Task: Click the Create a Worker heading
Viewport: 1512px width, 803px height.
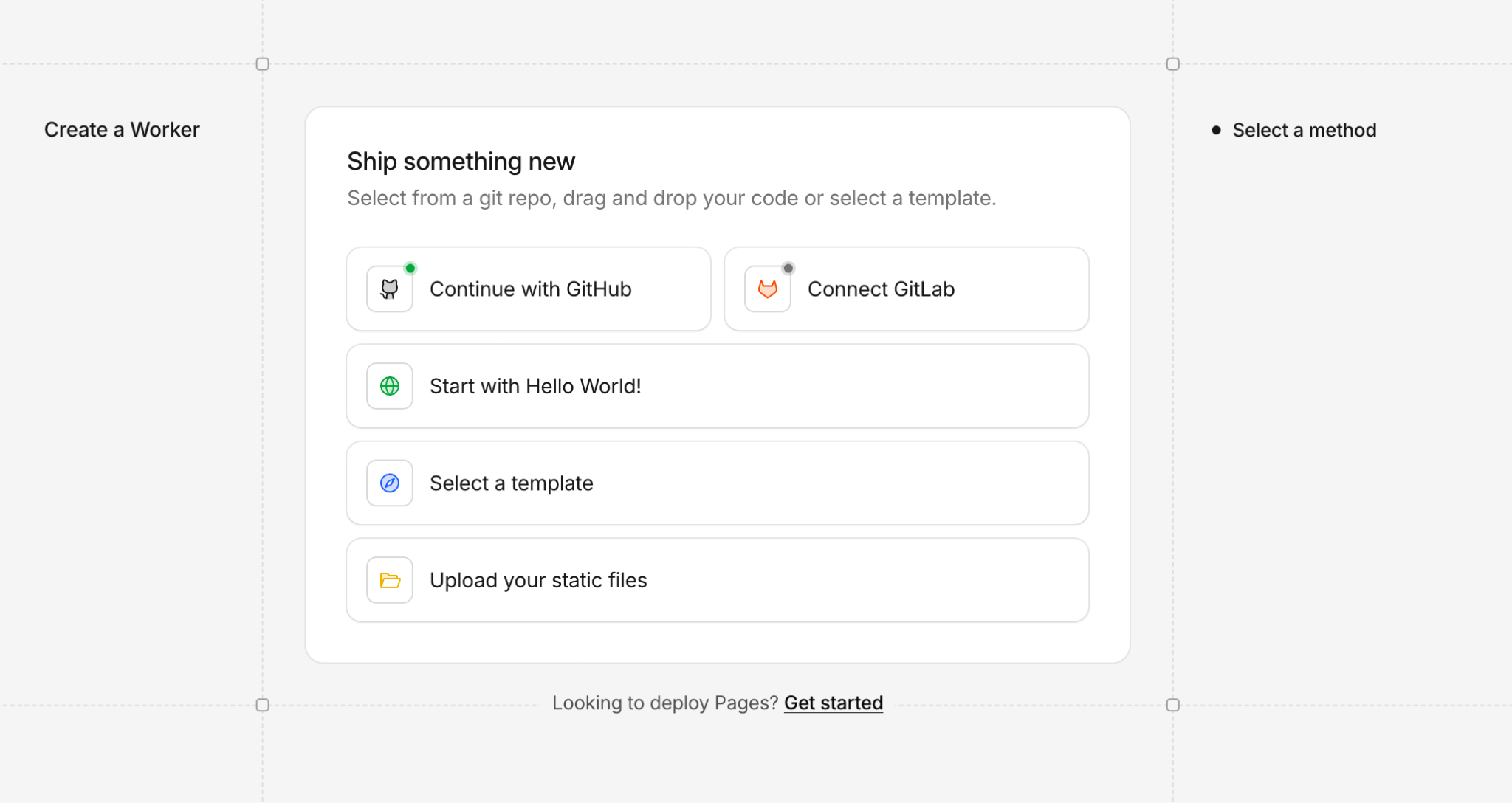Action: (x=122, y=129)
